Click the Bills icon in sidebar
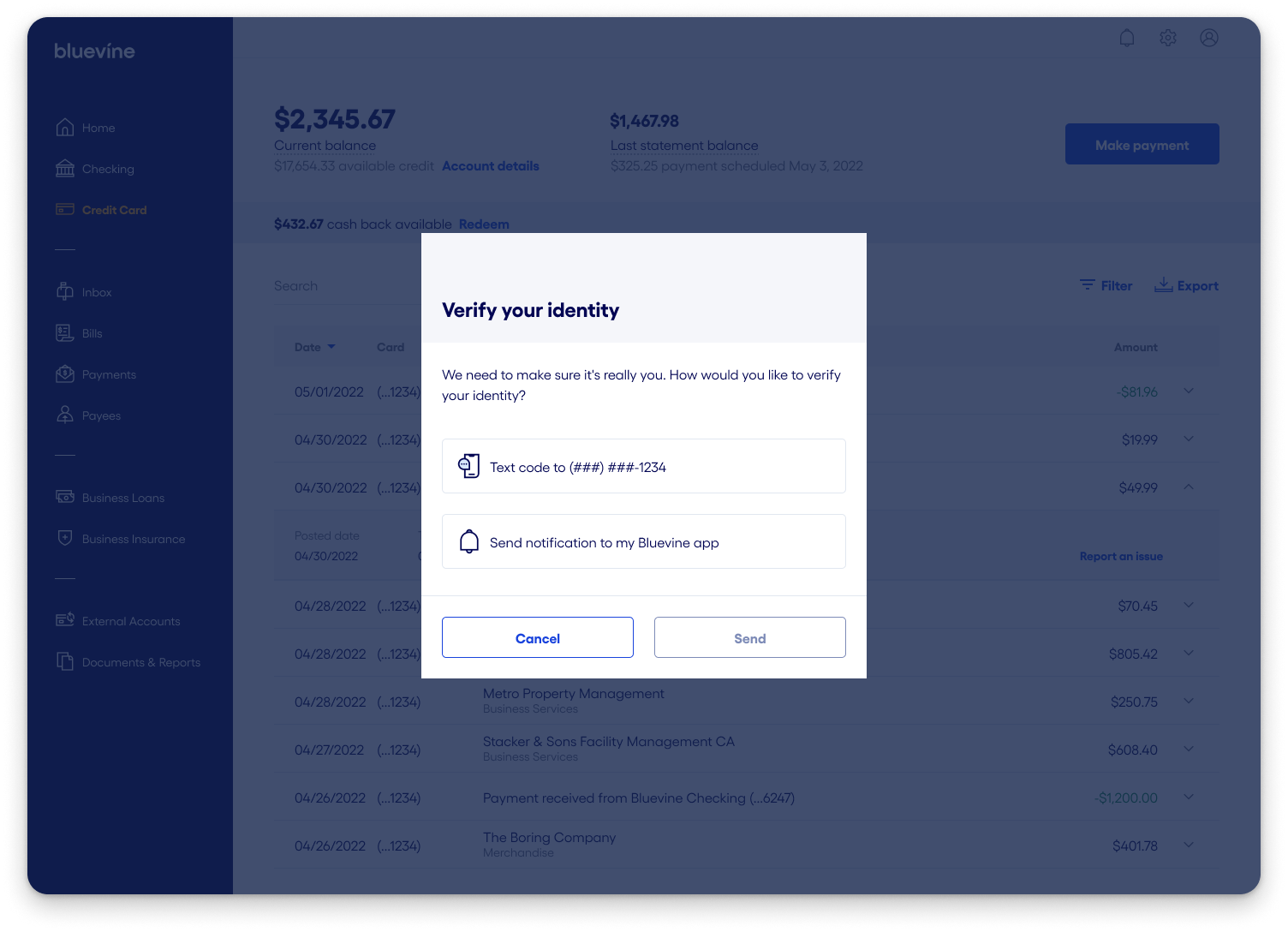Screen dimensions: 1288x932 tap(65, 333)
